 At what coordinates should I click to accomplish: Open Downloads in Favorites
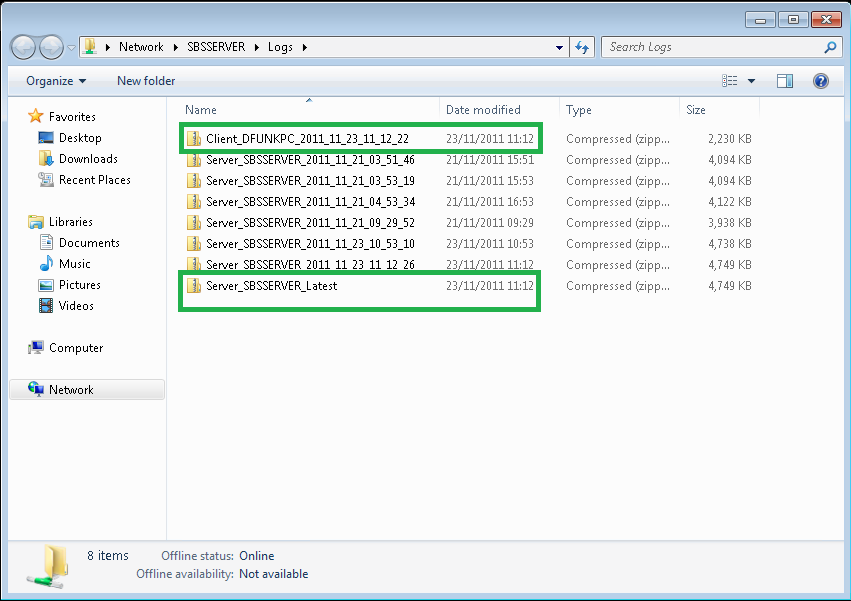point(88,159)
